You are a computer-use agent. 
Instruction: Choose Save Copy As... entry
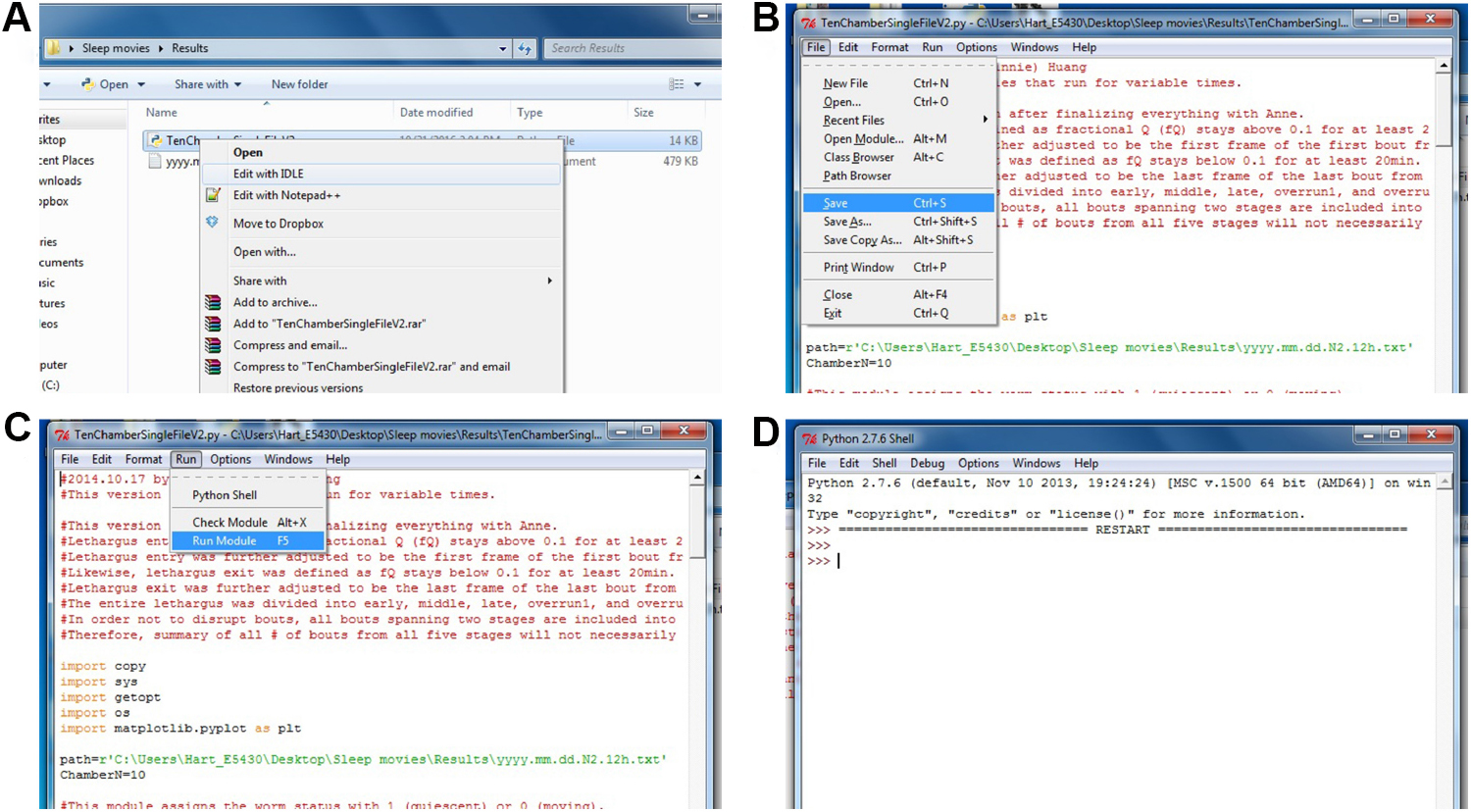862,240
